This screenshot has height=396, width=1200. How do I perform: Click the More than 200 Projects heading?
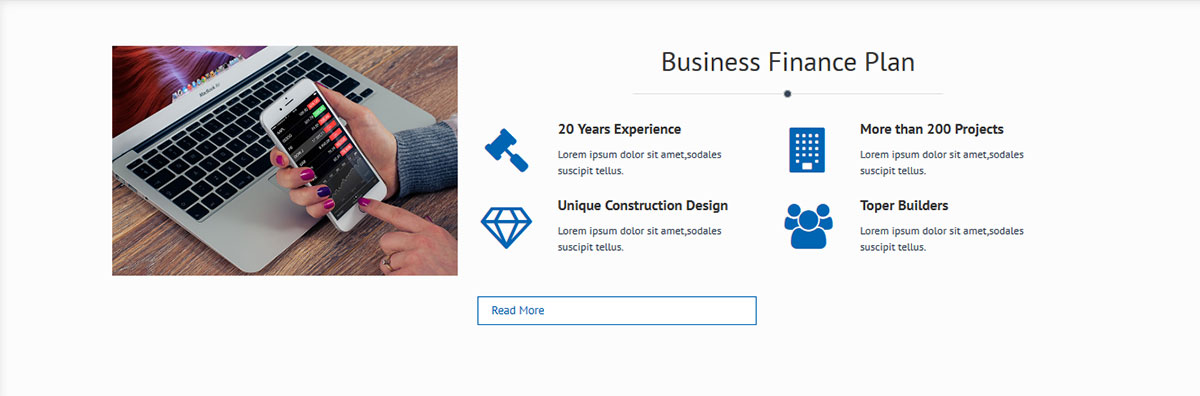pos(932,129)
